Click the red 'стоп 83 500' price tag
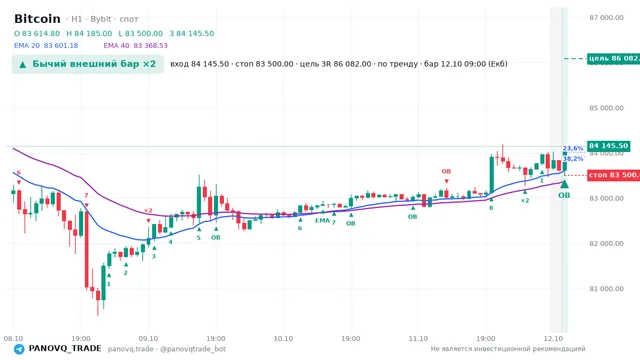The height and width of the screenshot is (360, 640). click(x=613, y=175)
